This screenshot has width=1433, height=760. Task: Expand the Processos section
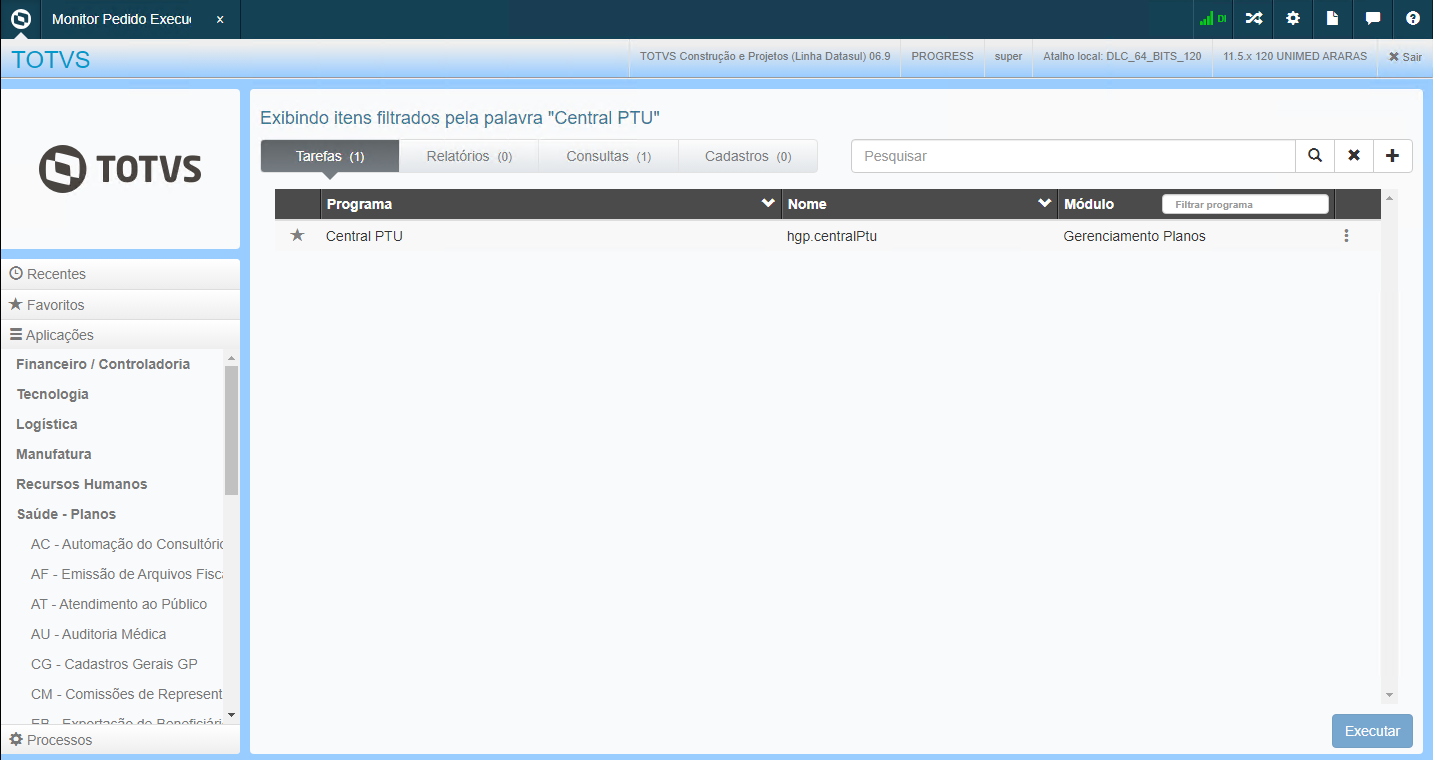[x=121, y=740]
